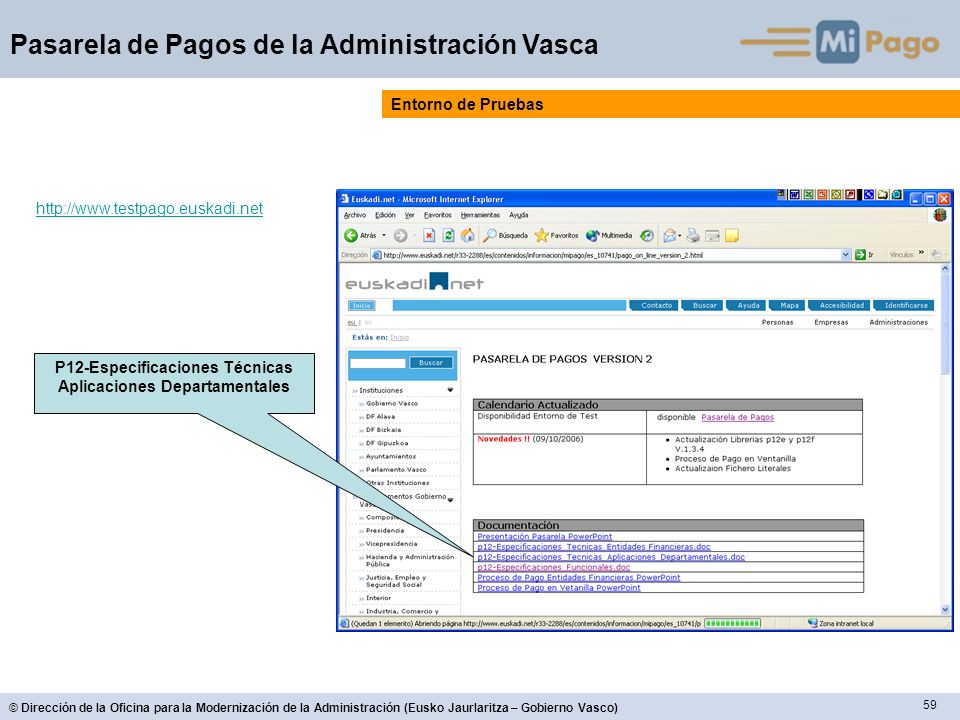
Task: Click Inicio breadcrumb link
Action: point(399,337)
